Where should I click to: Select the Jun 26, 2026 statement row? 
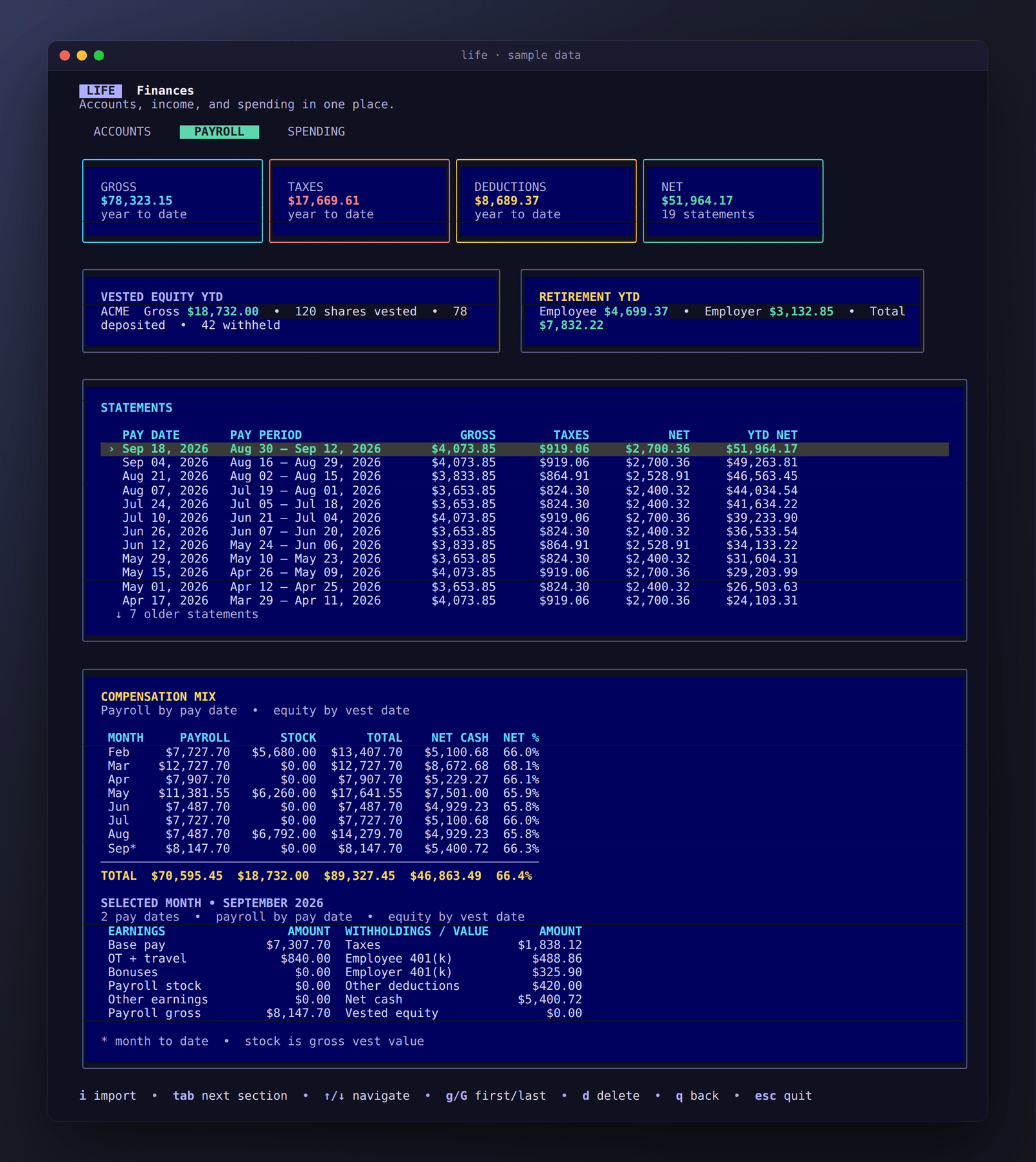pos(524,531)
